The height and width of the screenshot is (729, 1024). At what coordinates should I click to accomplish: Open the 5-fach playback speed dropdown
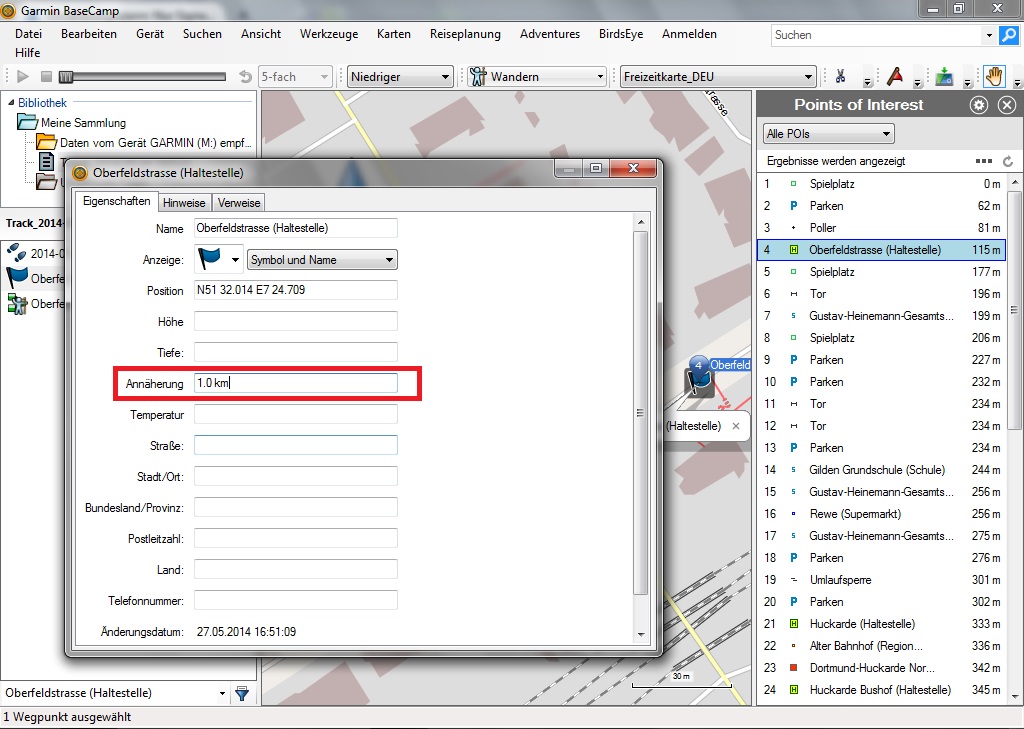tap(295, 76)
